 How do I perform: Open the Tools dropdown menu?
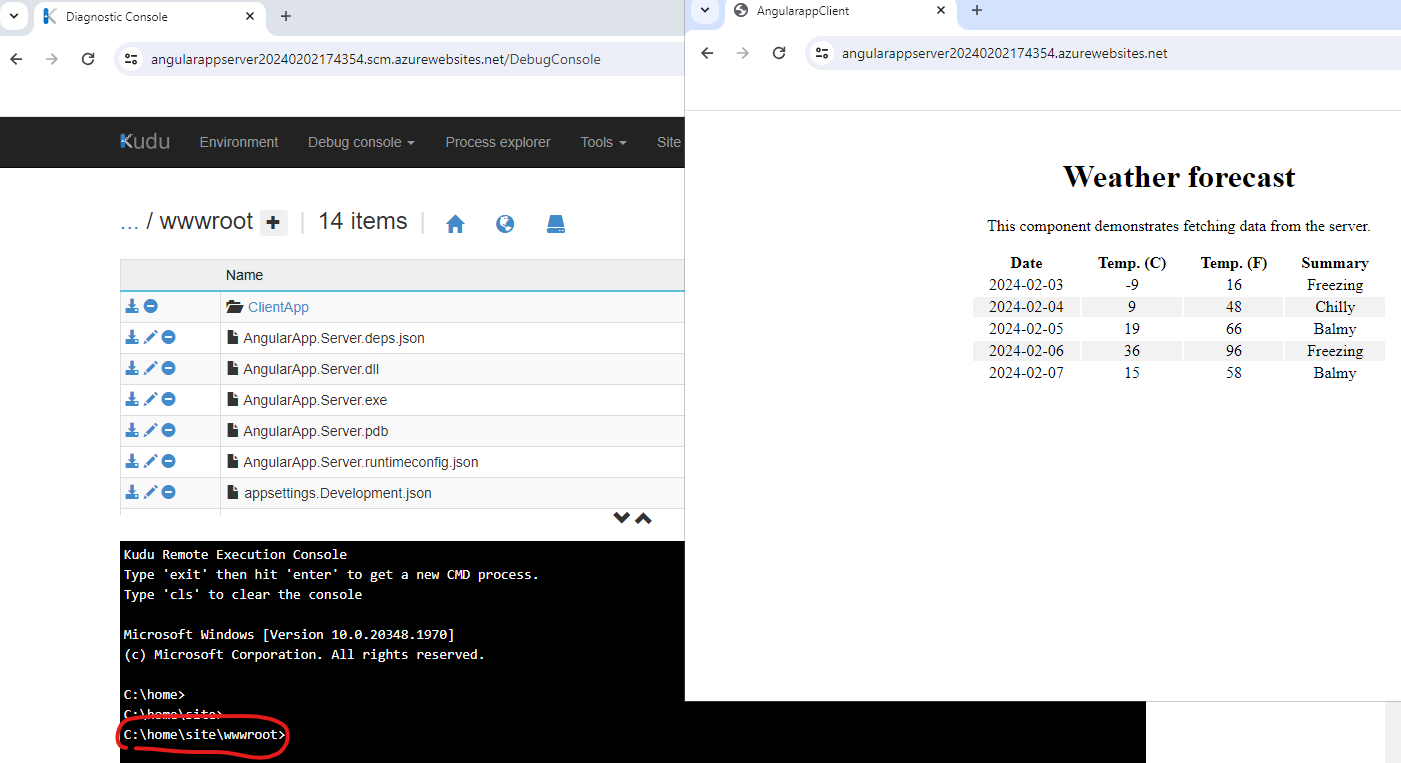604,142
